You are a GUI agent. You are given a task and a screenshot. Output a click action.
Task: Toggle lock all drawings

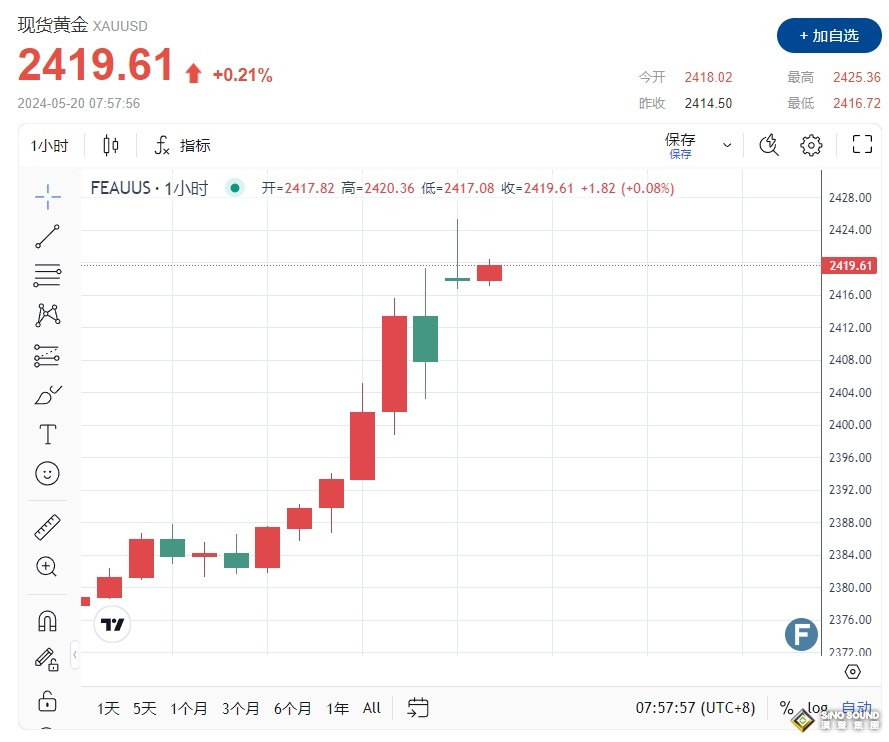47,699
